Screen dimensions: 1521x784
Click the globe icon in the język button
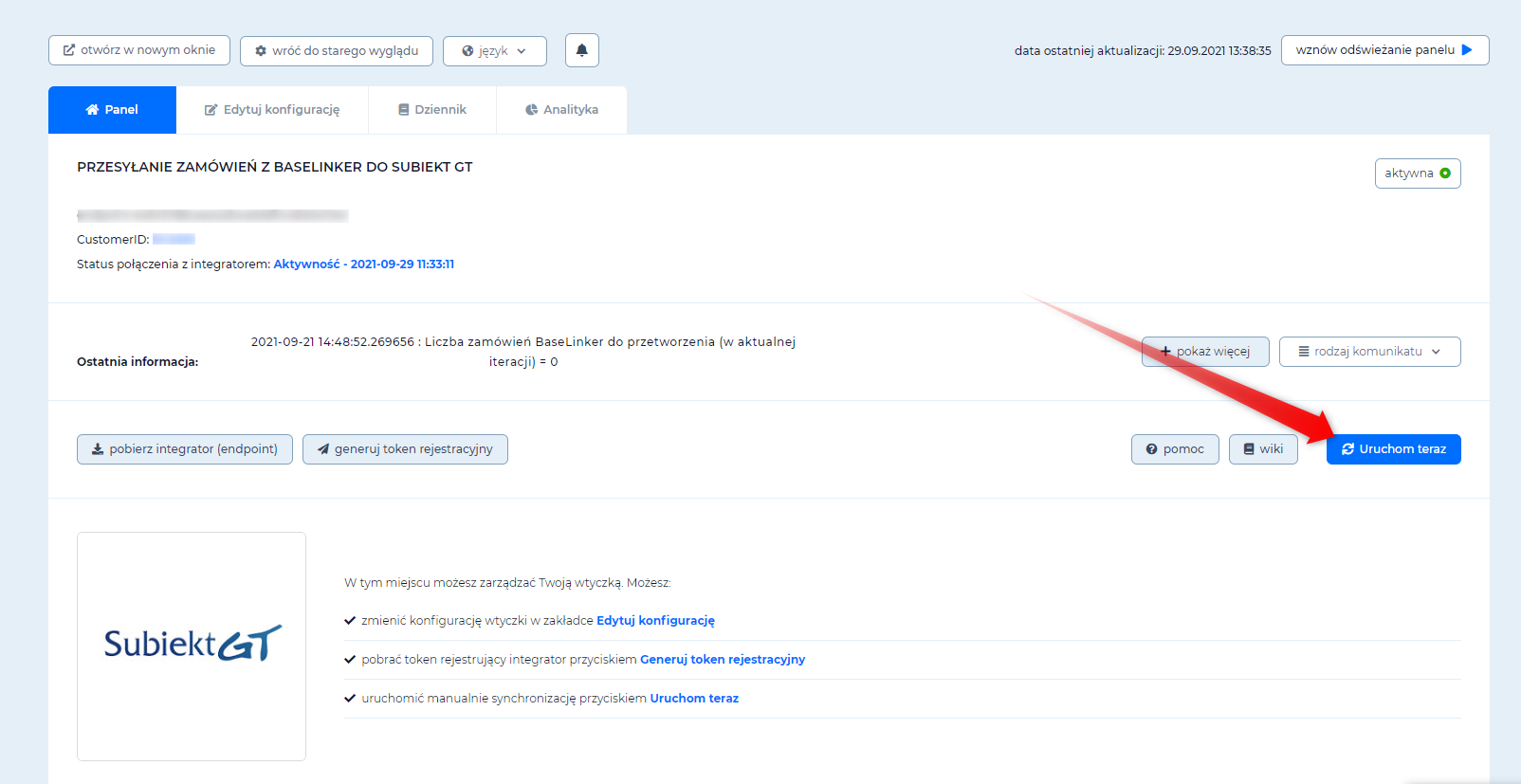[x=467, y=51]
